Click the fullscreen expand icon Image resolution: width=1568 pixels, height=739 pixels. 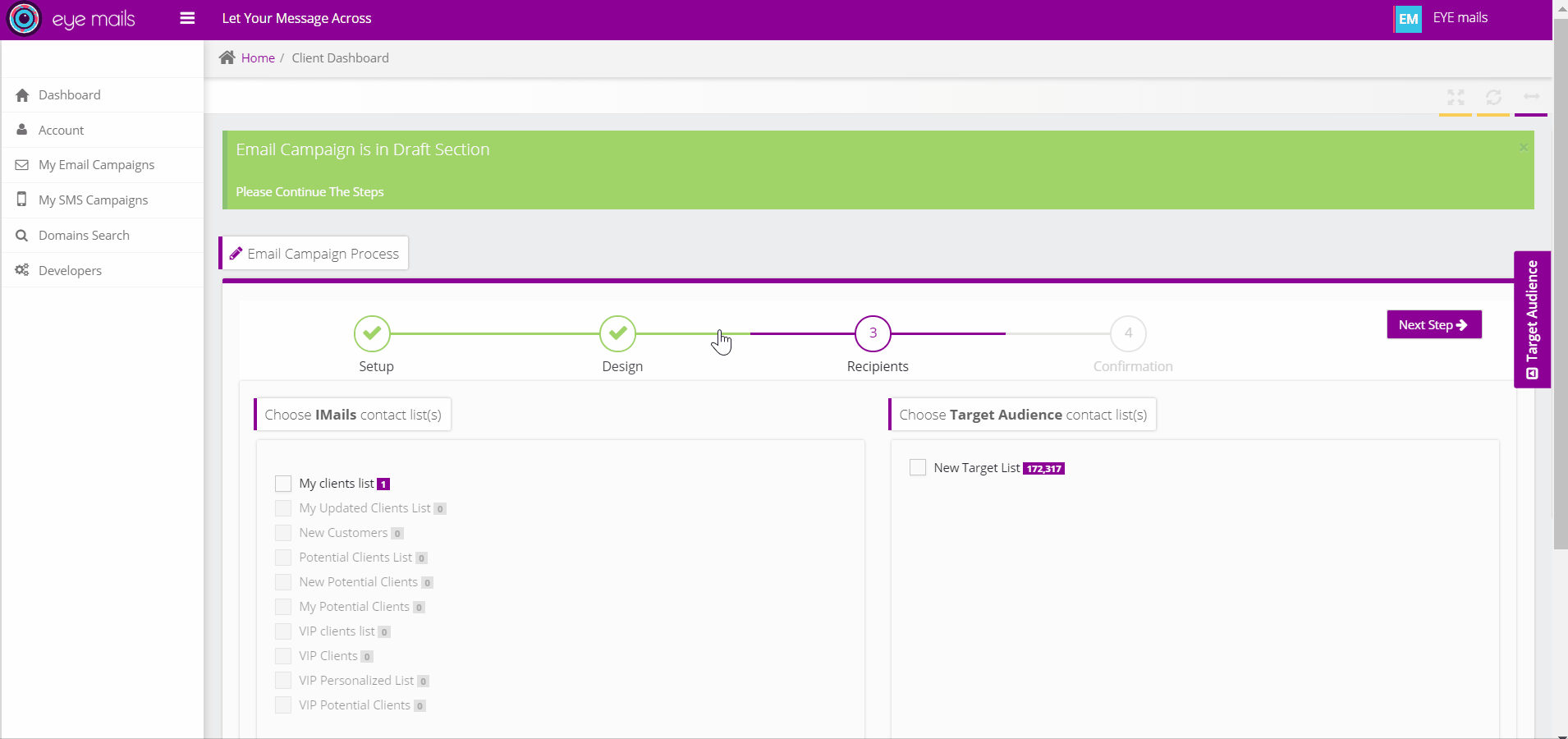tap(1456, 98)
